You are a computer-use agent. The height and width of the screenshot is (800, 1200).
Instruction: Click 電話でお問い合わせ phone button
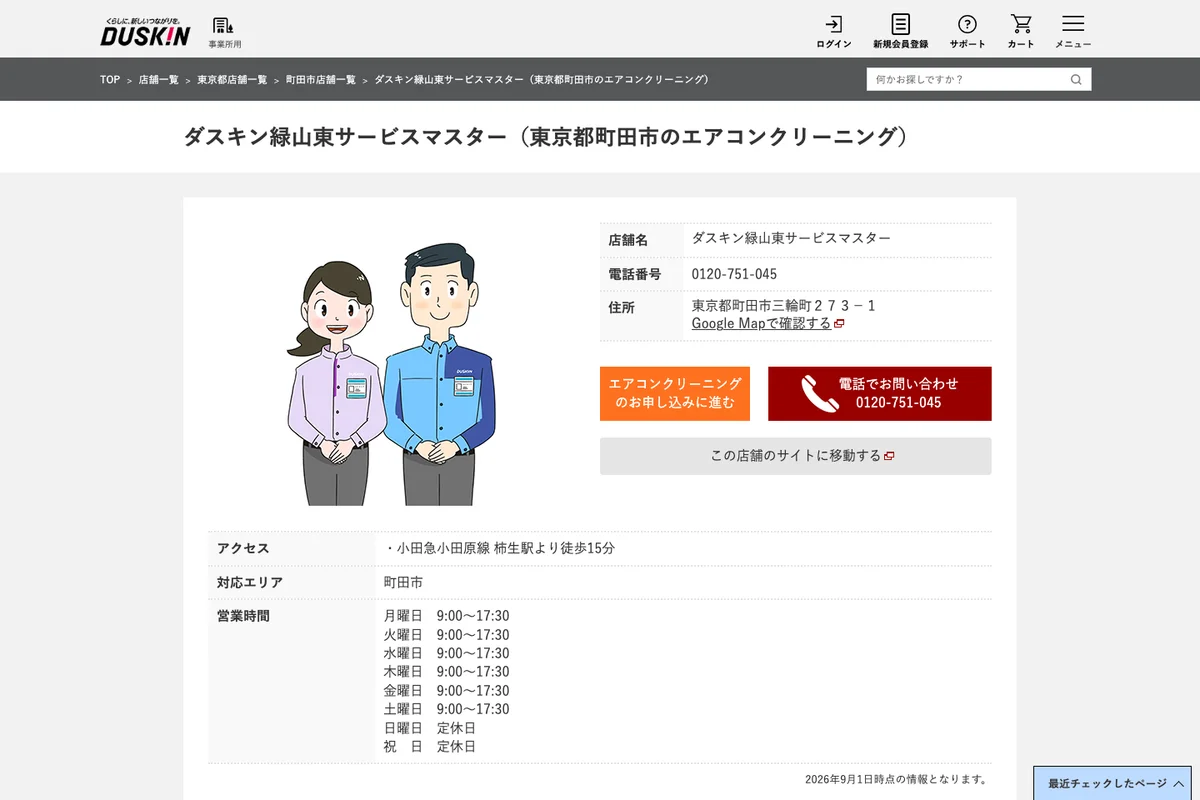[x=880, y=393]
